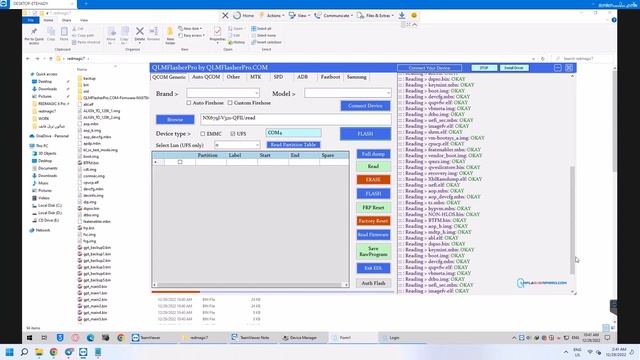Screen dimensions: 640x360
Task: Click Read Partition Table button
Action: (293, 145)
